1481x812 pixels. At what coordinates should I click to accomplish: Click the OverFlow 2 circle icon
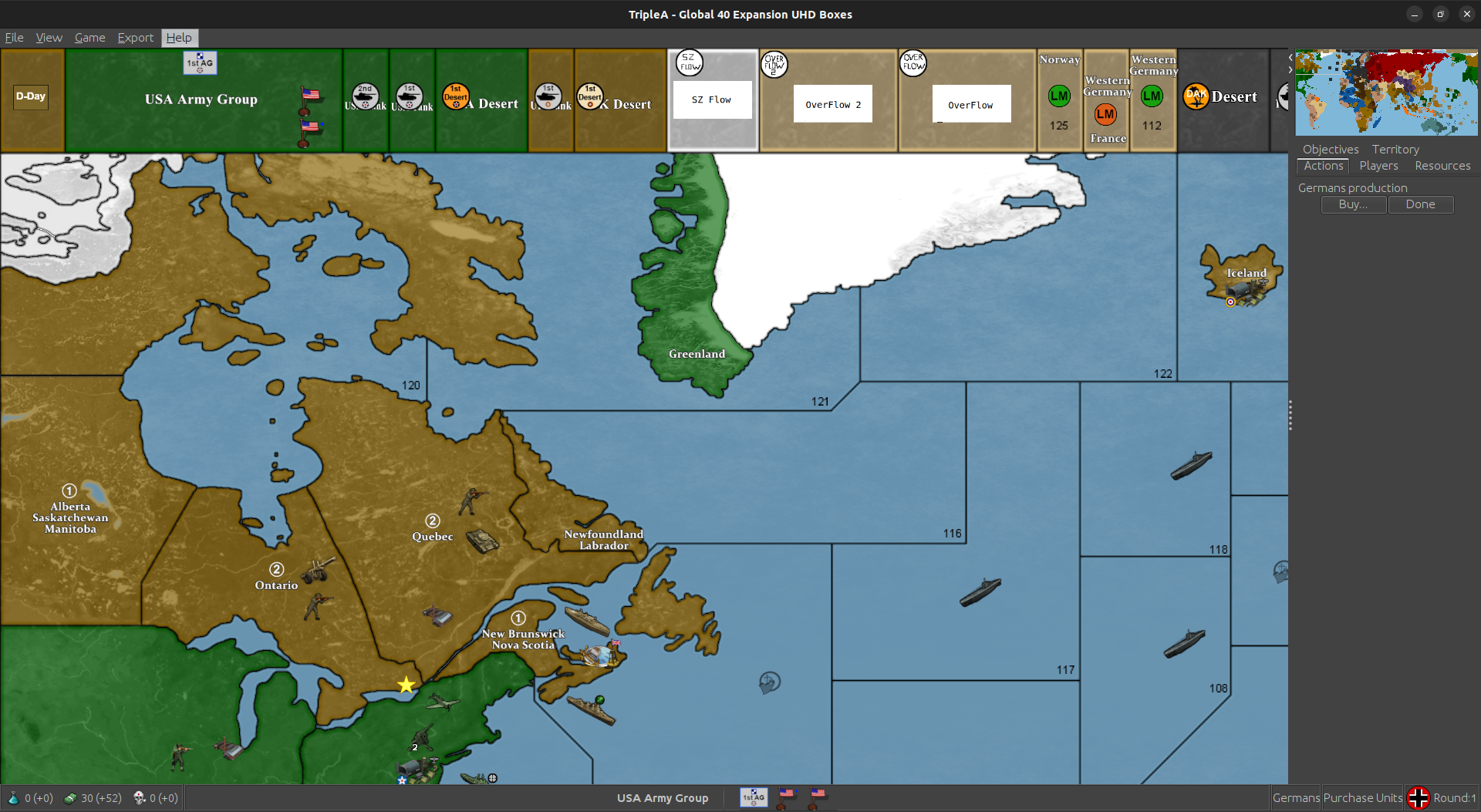774,64
